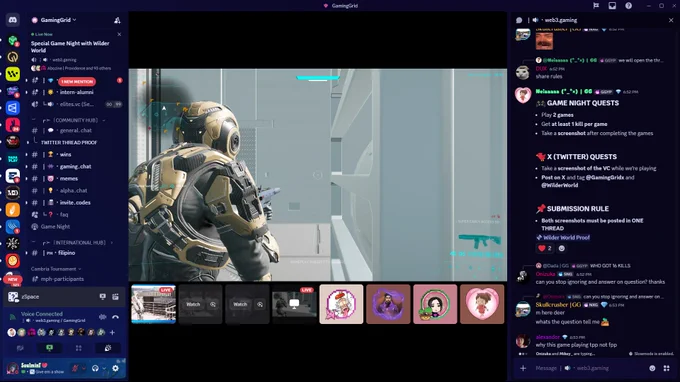This screenshot has height=382, width=680.
Task: Open the blue square server icon in server list
Action: click(x=13, y=108)
